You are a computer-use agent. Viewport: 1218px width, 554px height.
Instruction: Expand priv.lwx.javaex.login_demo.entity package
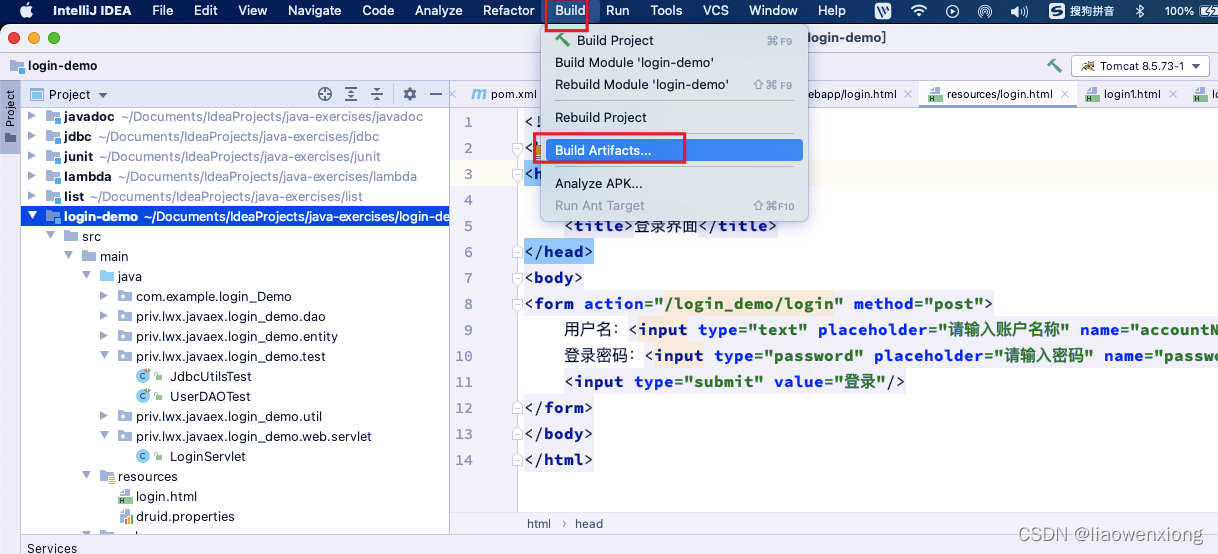tap(104, 336)
